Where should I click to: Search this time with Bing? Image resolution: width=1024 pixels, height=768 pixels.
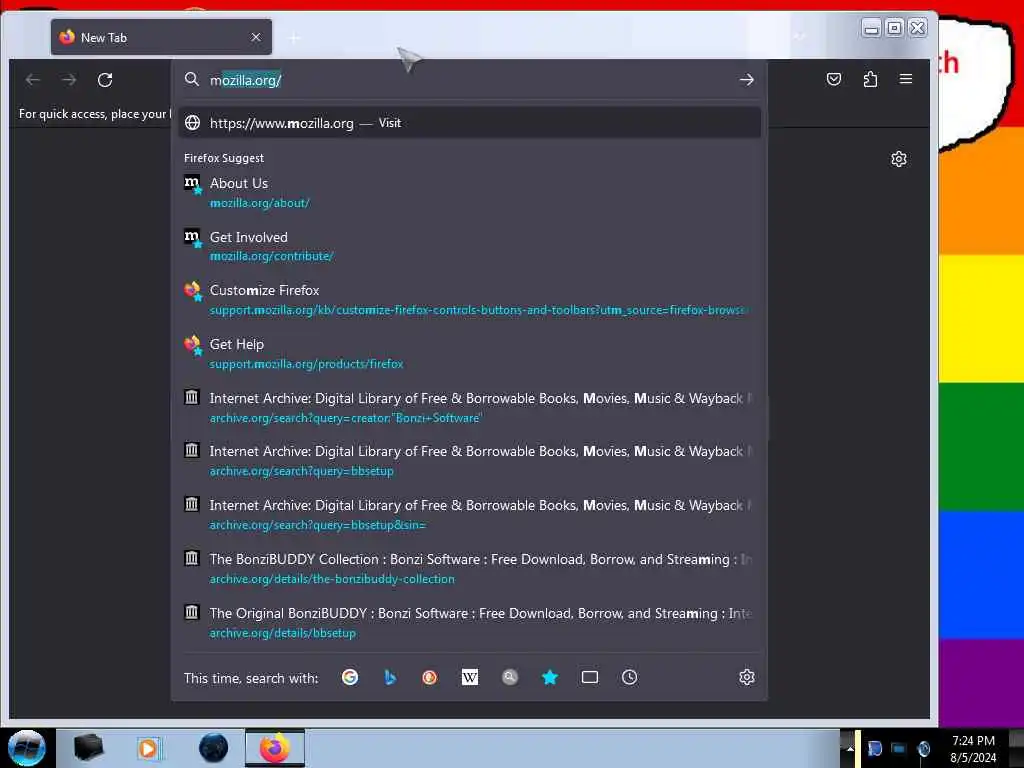pyautogui.click(x=390, y=677)
